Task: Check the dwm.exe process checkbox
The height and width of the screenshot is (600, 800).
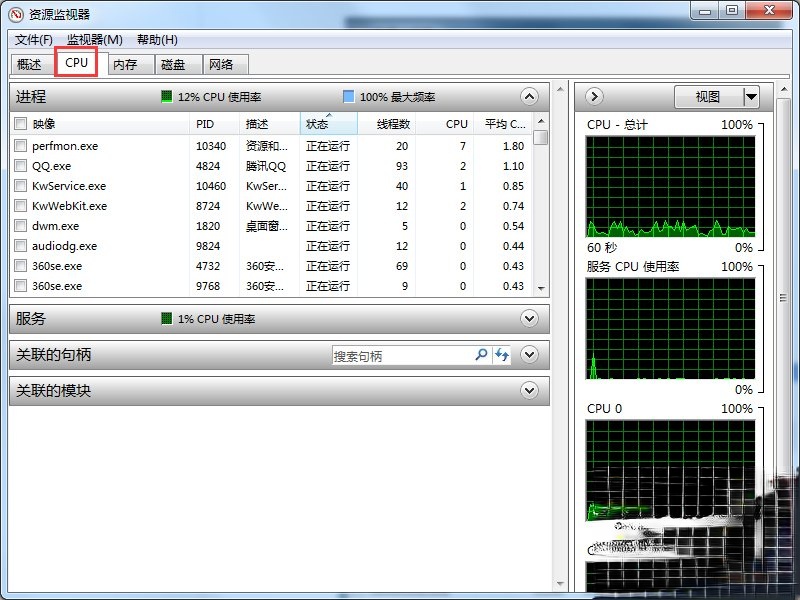Action: click(21, 226)
